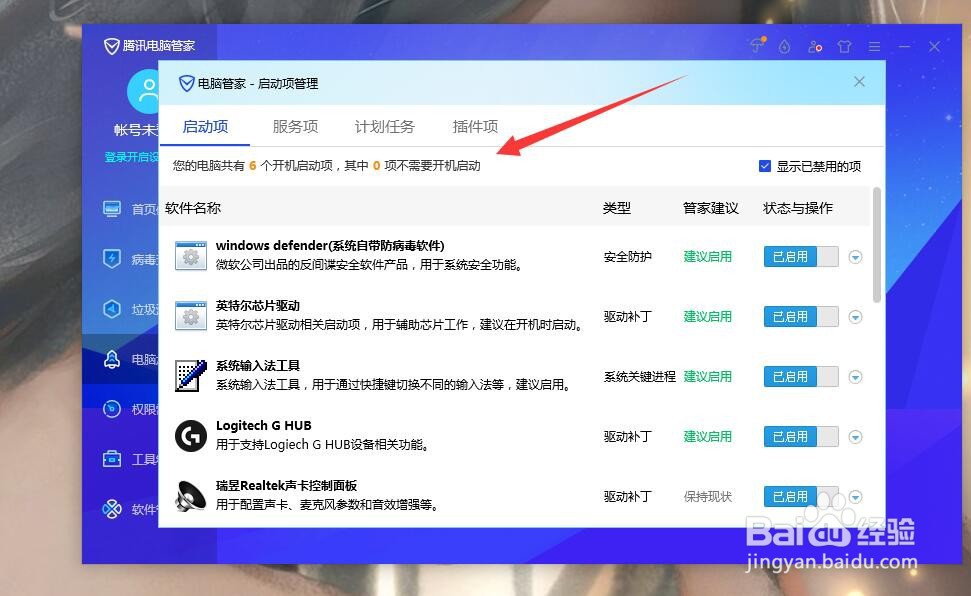Open the account avatar icon
The image size is (971, 596).
click(x=143, y=91)
